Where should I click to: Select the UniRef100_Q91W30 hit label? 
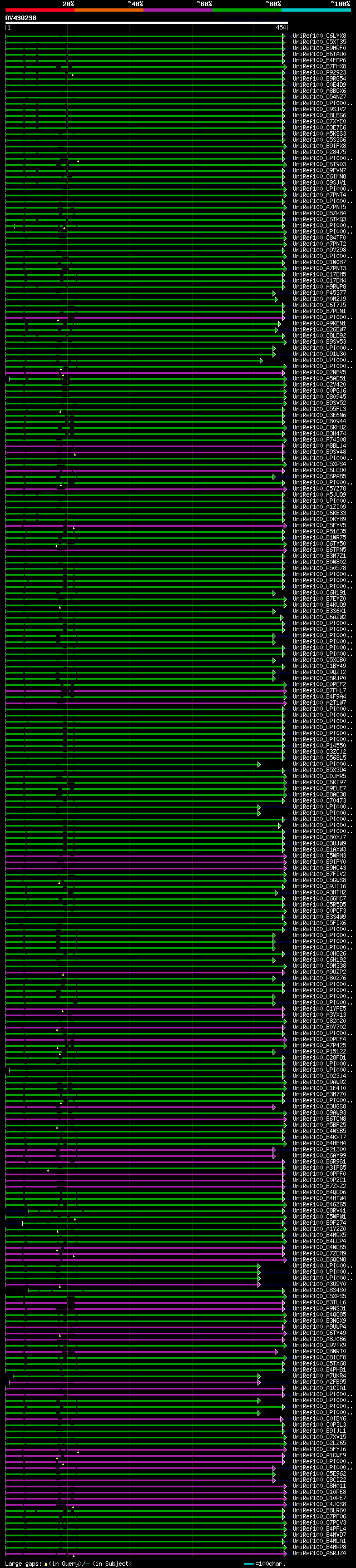point(319,354)
